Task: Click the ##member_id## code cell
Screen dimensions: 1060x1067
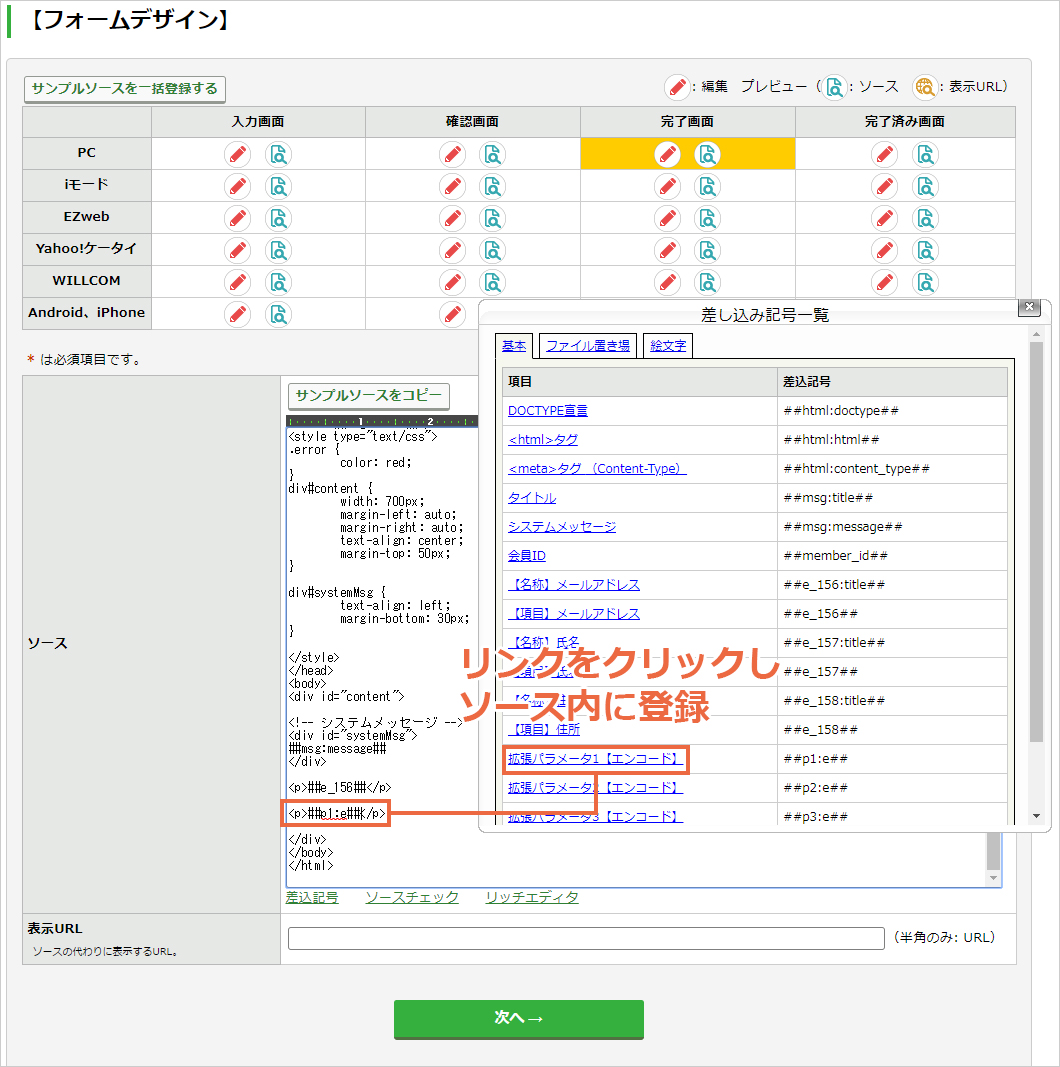Action: pos(892,556)
